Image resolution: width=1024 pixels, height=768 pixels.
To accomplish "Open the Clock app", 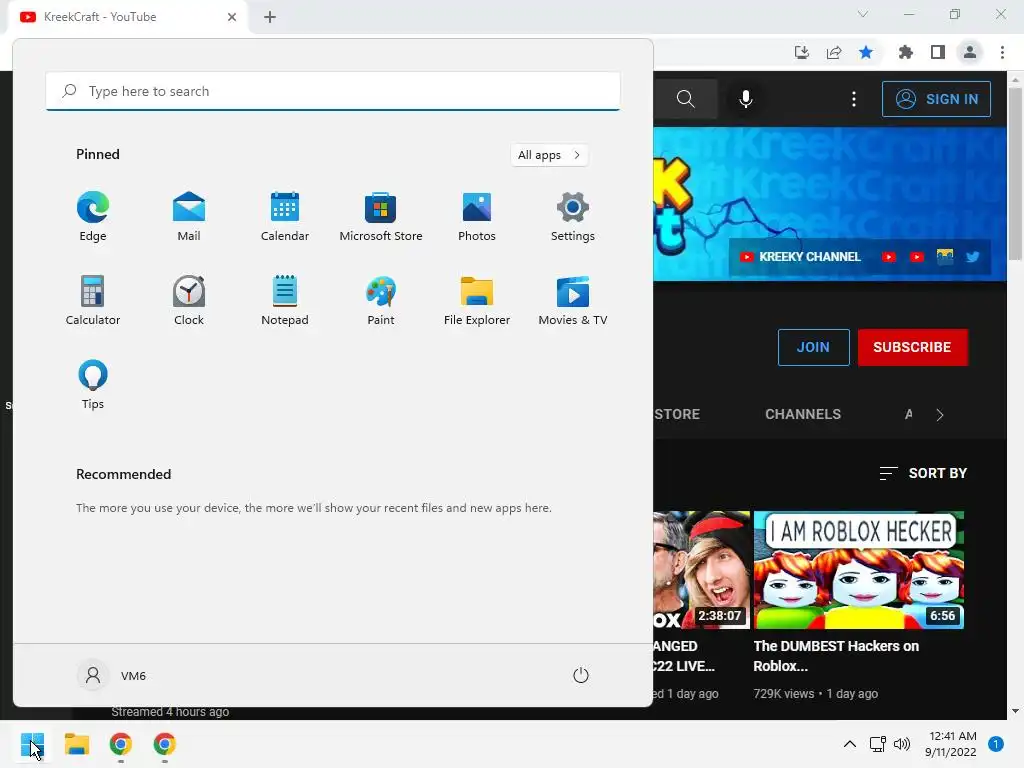I will pyautogui.click(x=189, y=300).
